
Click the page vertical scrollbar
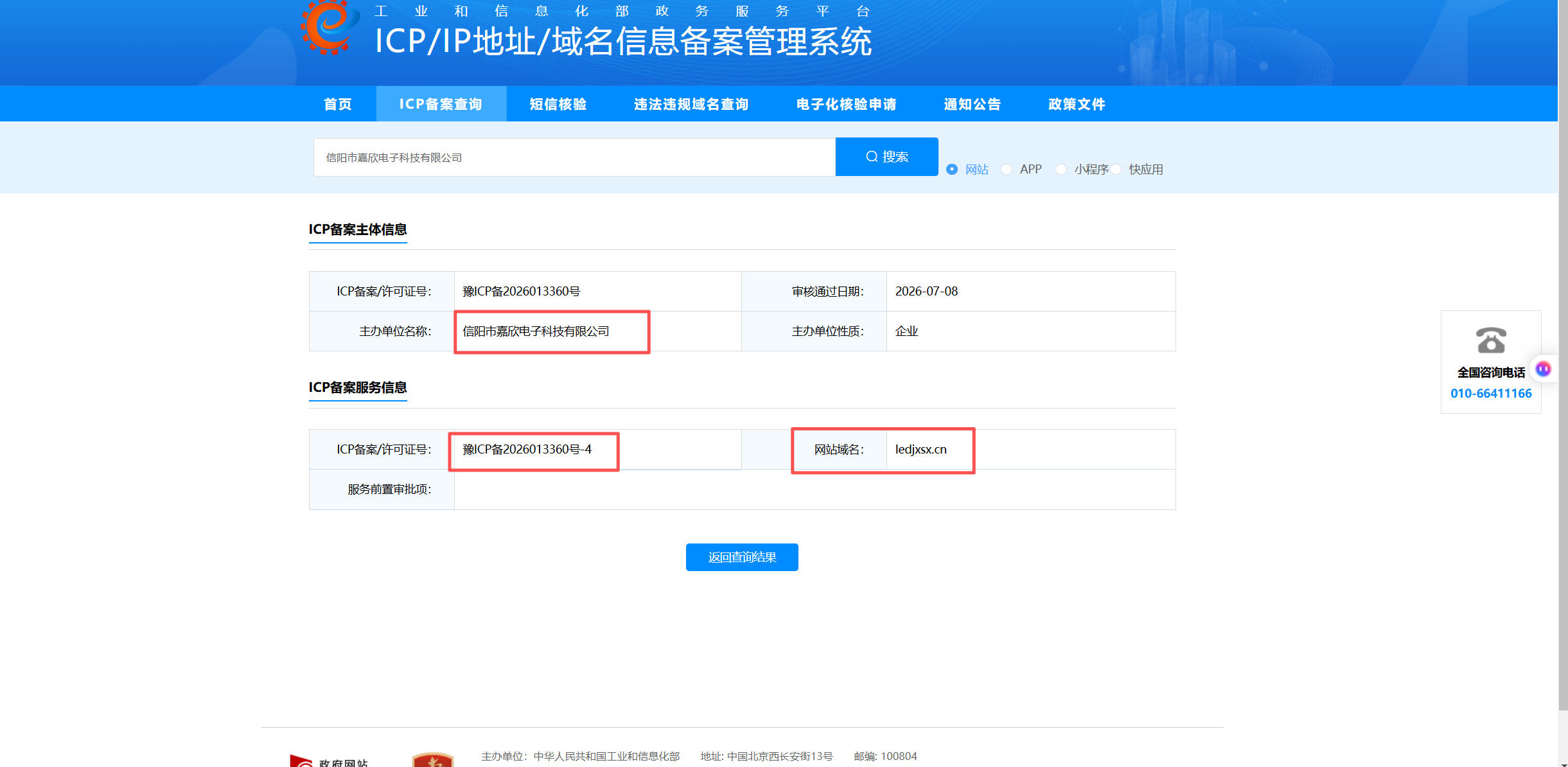tap(1563, 356)
